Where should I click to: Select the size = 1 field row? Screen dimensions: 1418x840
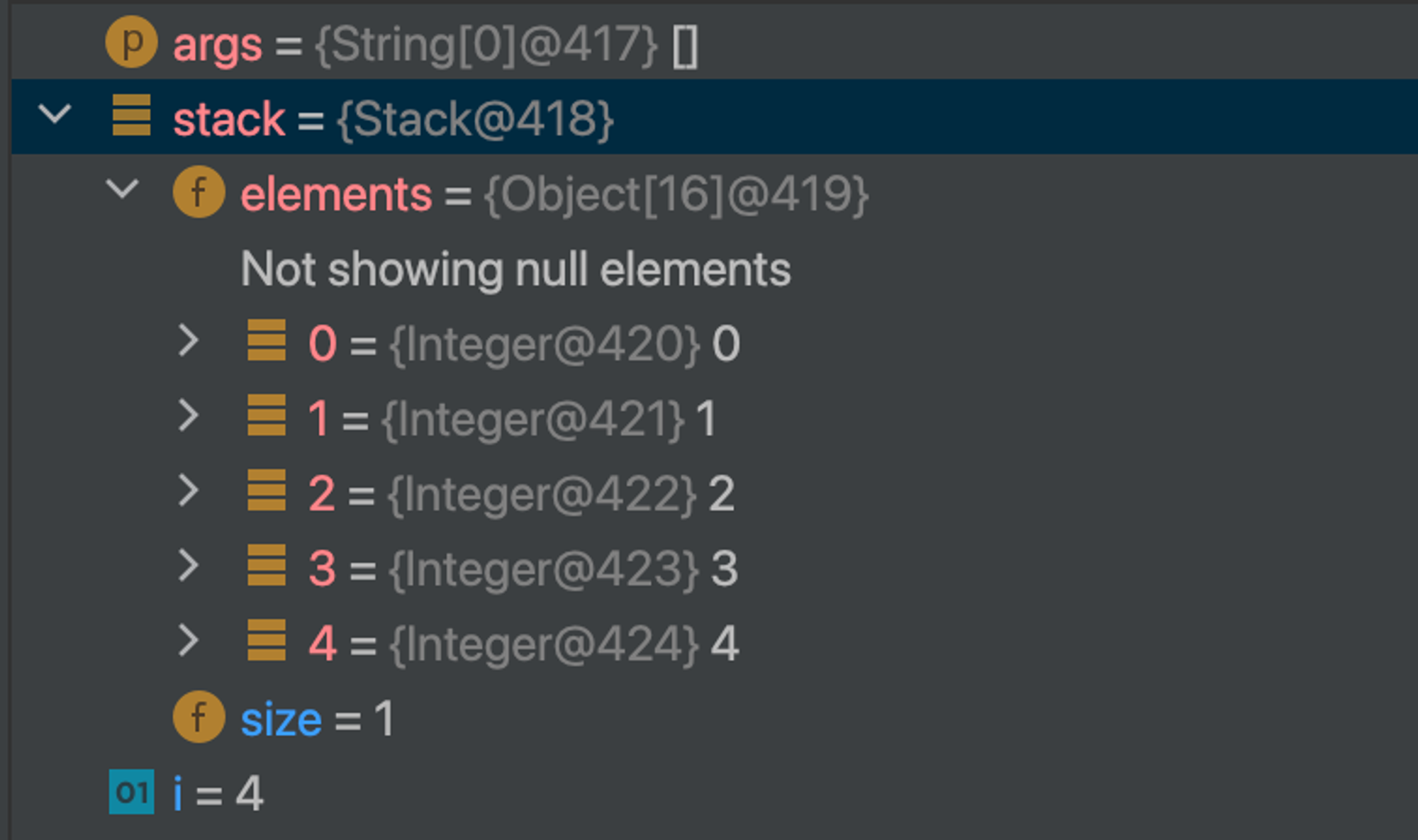[x=714, y=717]
